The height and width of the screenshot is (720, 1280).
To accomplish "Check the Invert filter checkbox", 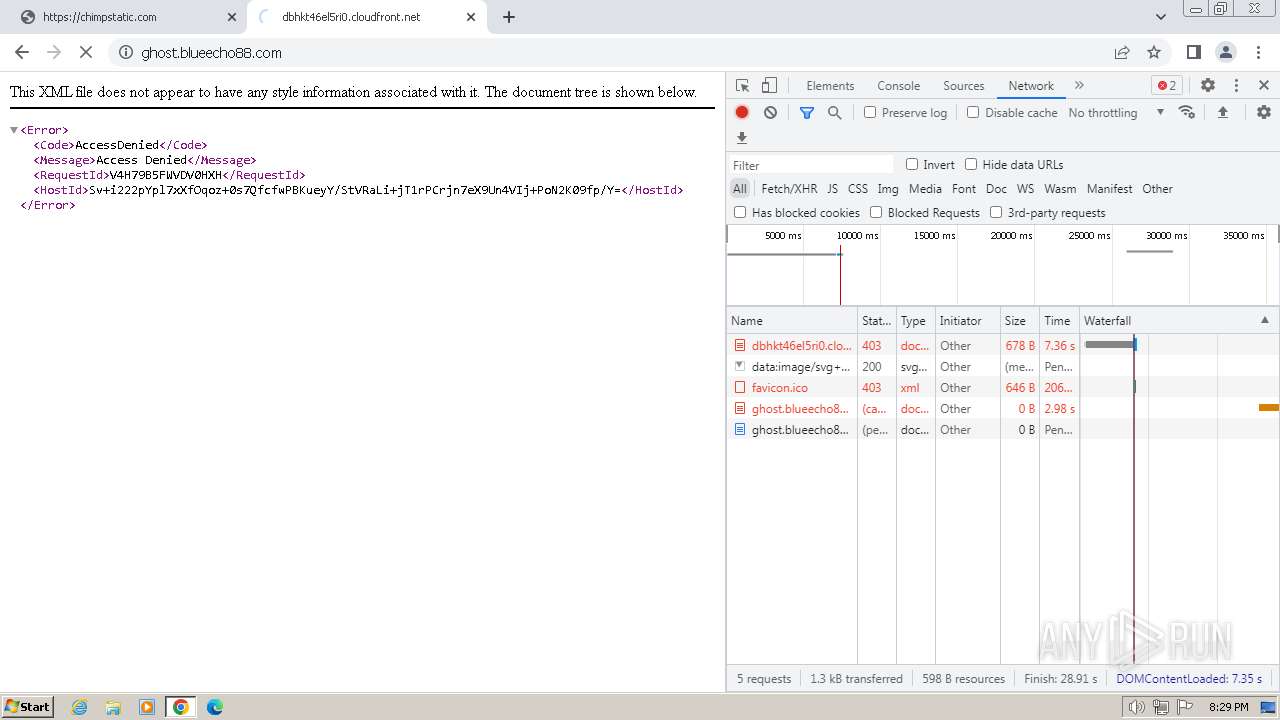I will point(912,164).
